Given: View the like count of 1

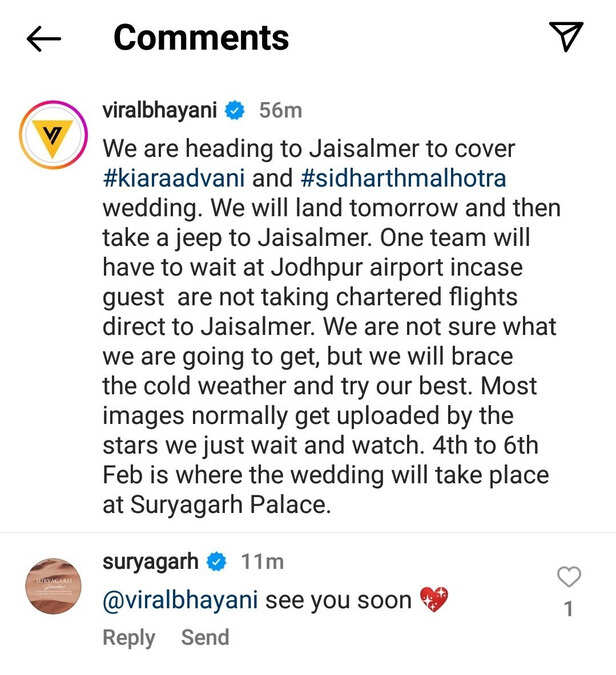Looking at the screenshot, I should coord(569,609).
